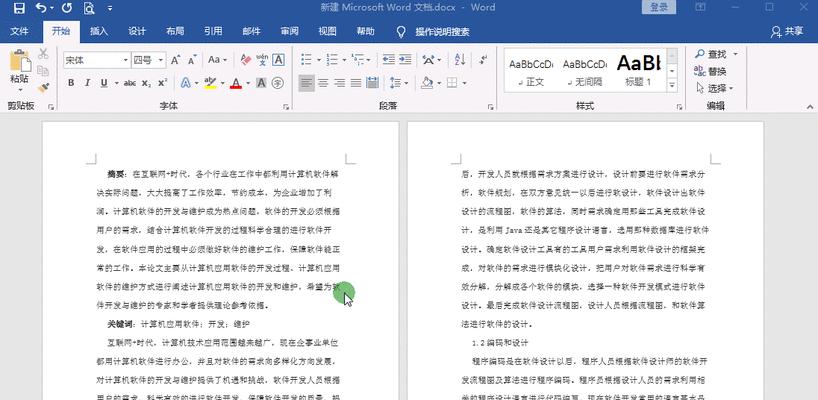Click the phonetic guide icon
818x400 pixels.
pos(262,60)
